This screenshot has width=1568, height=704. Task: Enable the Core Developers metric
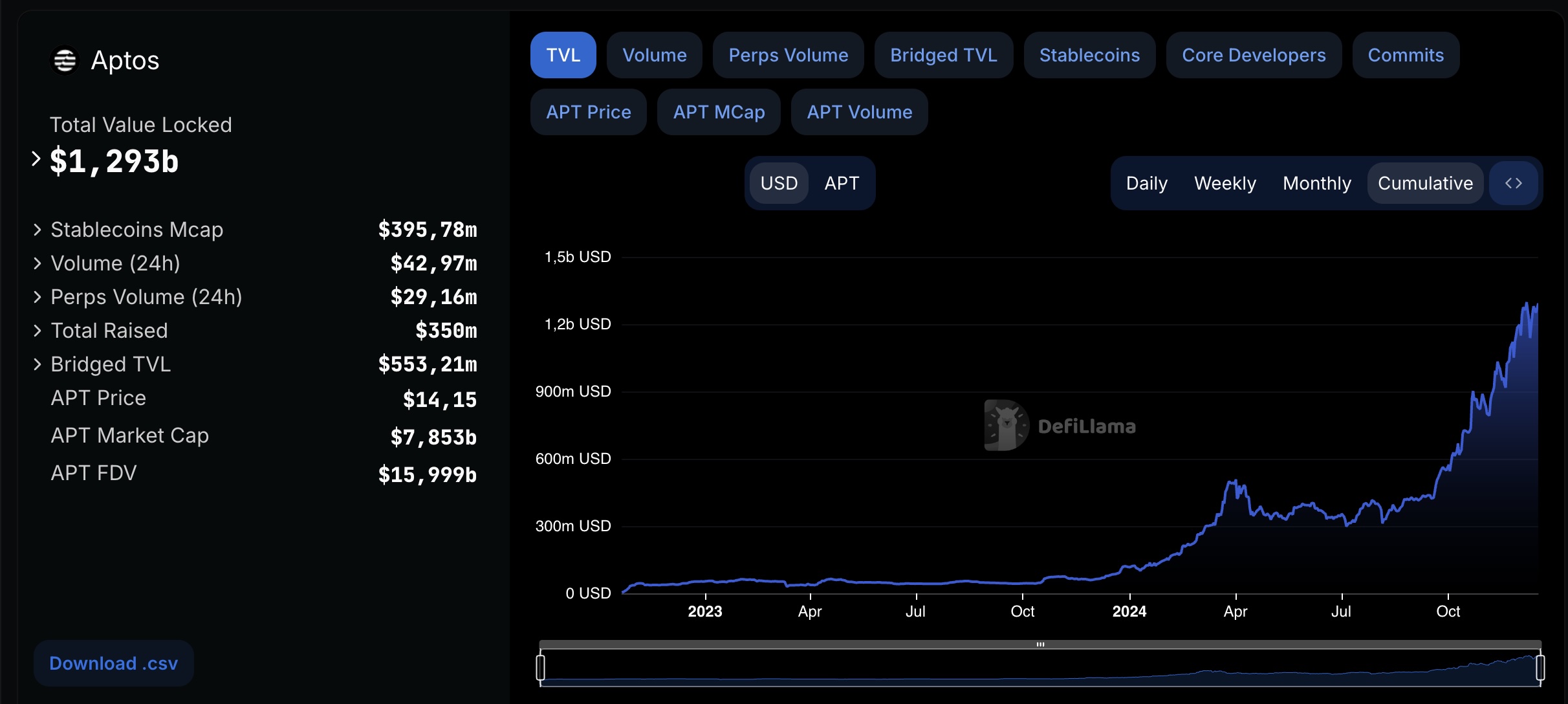[x=1254, y=55]
